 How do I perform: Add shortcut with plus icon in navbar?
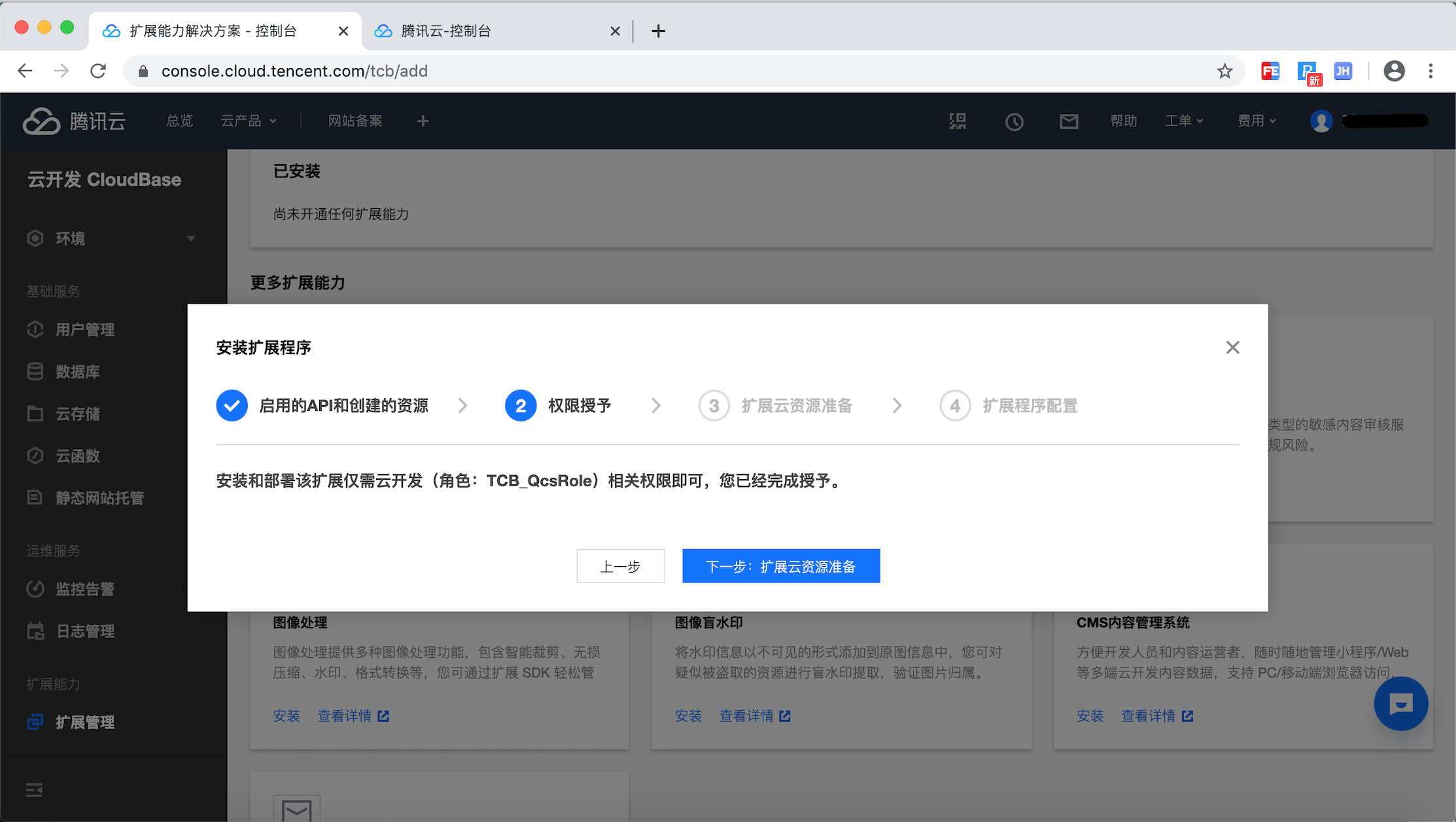point(423,121)
